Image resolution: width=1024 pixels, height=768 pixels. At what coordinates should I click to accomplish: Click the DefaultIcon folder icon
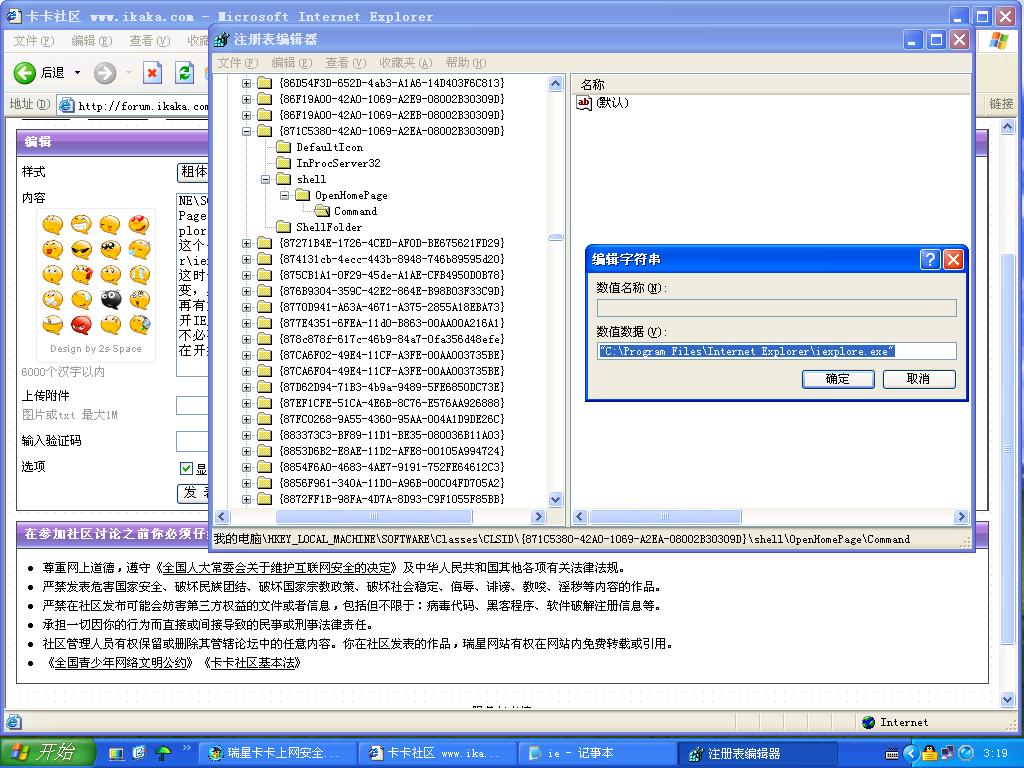(283, 147)
